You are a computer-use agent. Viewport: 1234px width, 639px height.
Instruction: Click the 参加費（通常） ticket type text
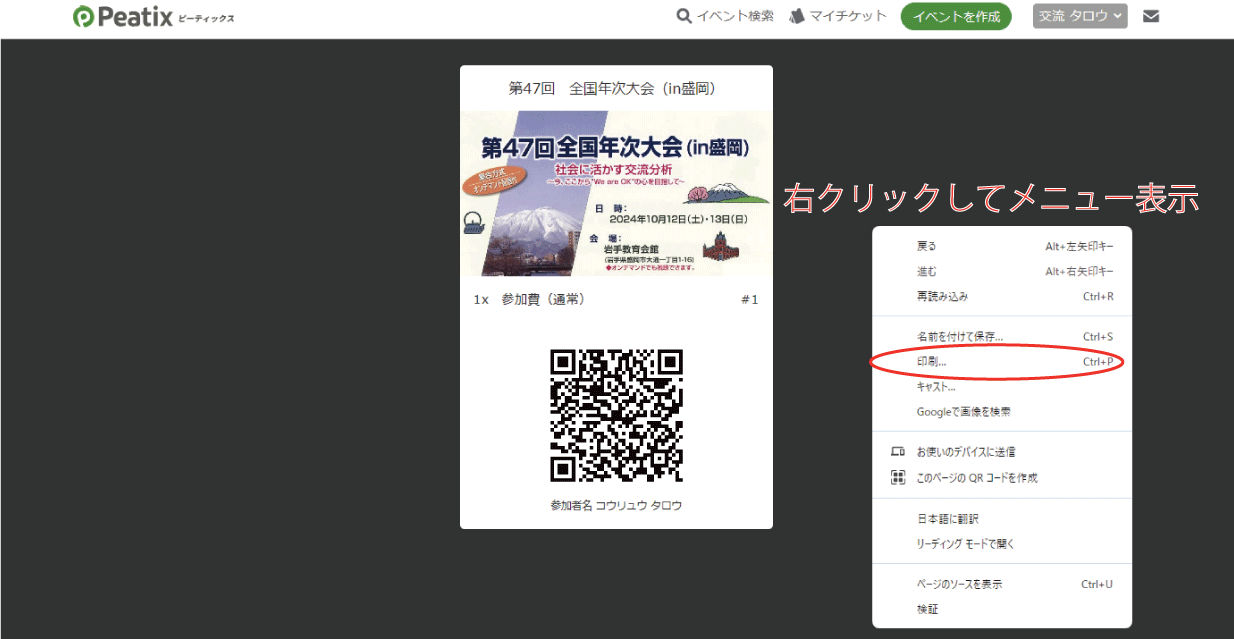point(543,300)
